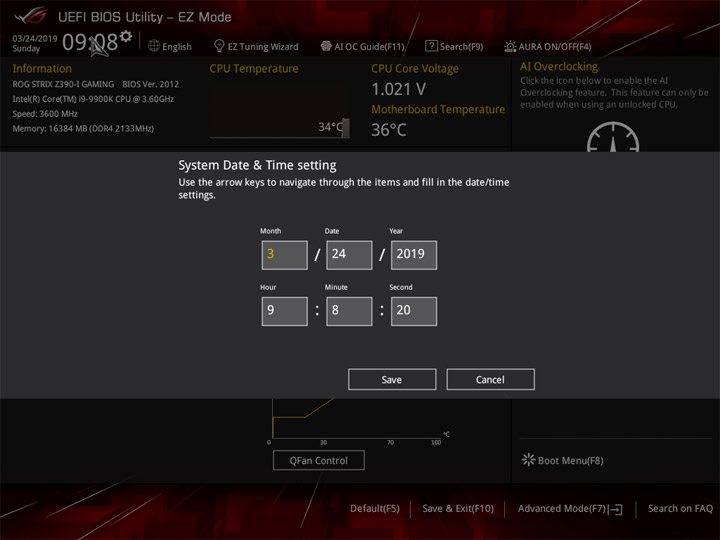Open Search on FAQ
Image resolution: width=720 pixels, height=540 pixels.
click(680, 509)
